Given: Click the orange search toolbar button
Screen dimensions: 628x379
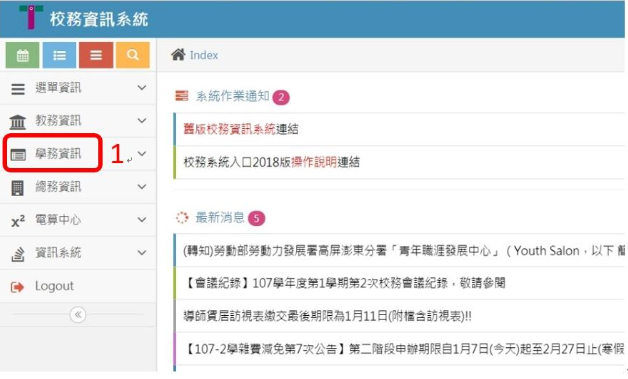Looking at the screenshot, I should (133, 55).
